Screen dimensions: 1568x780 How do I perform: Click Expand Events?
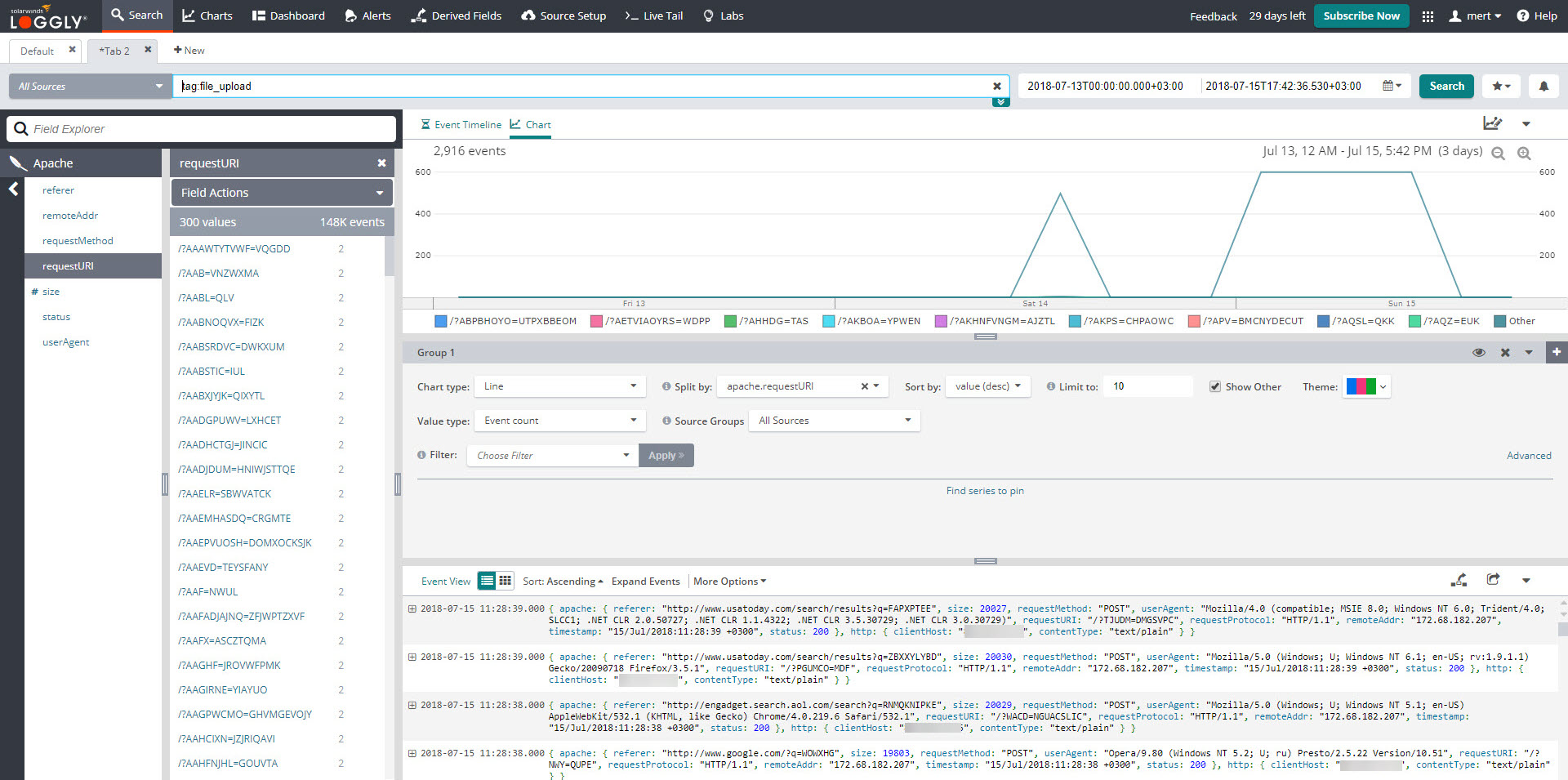[x=645, y=581]
